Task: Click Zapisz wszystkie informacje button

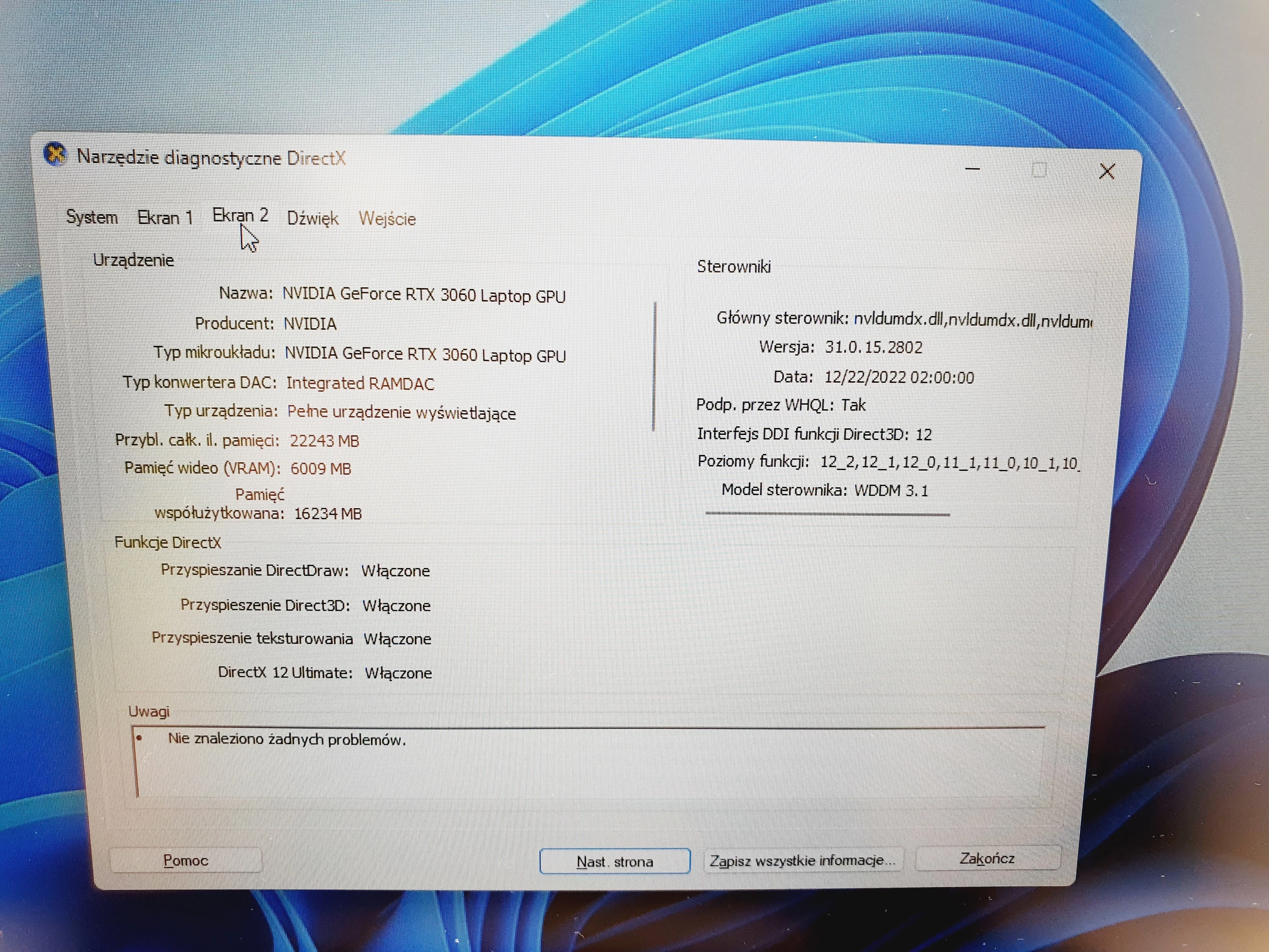Action: click(803, 860)
